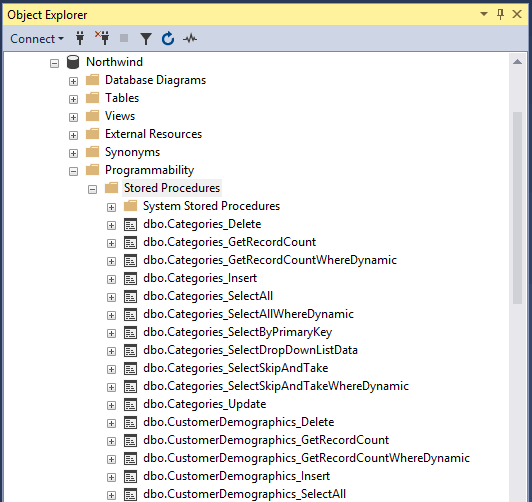This screenshot has height=502, width=532.
Task: Open the window position dropdown arrow in title bar
Action: [484, 14]
